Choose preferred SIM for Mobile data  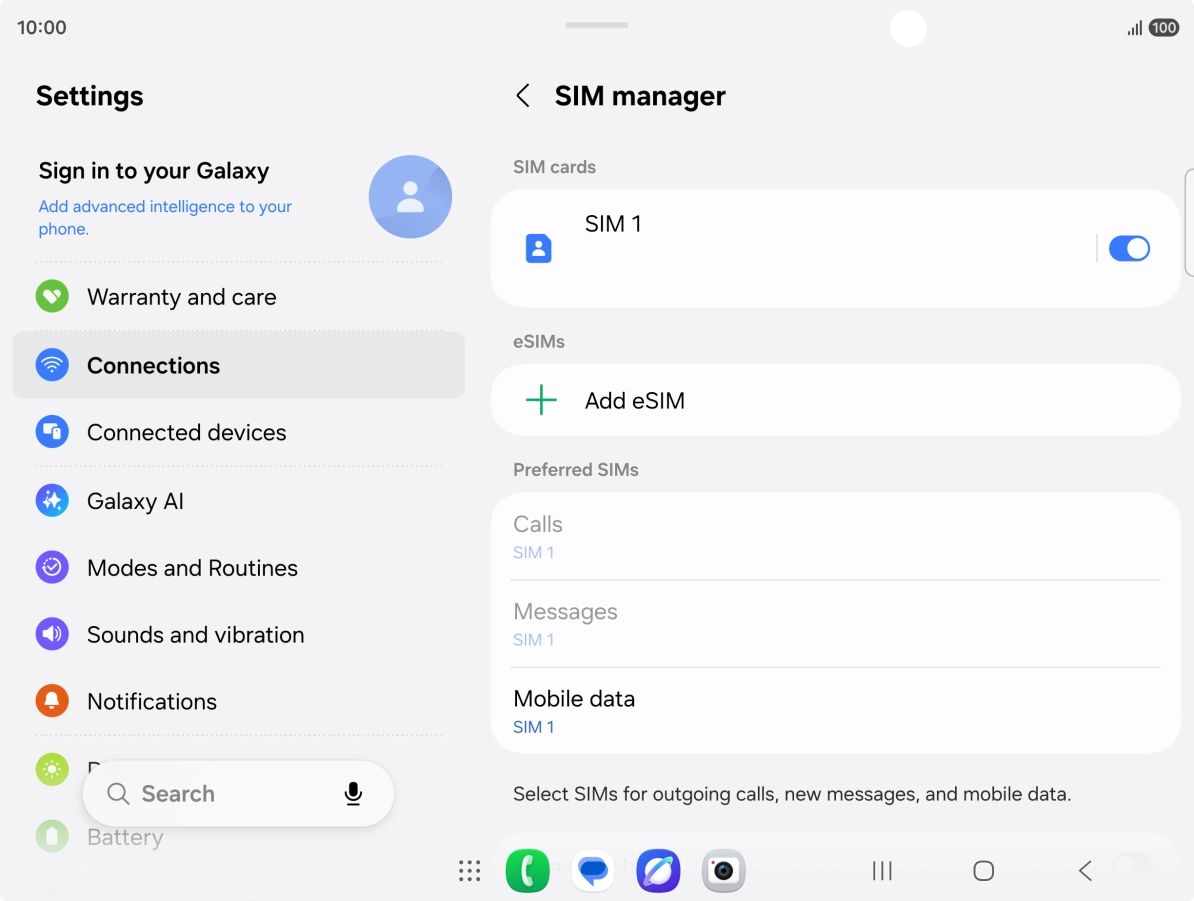coord(835,711)
